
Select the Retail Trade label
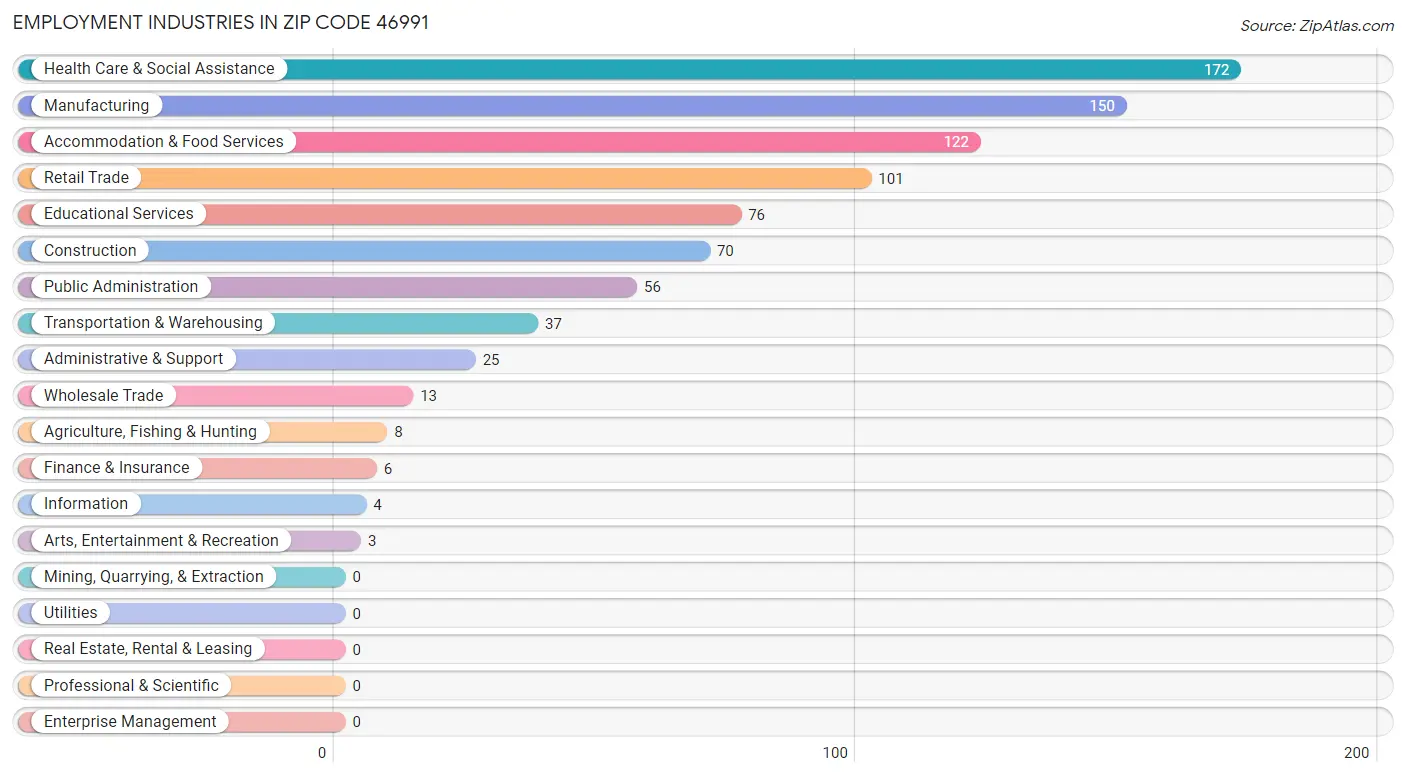click(x=86, y=177)
